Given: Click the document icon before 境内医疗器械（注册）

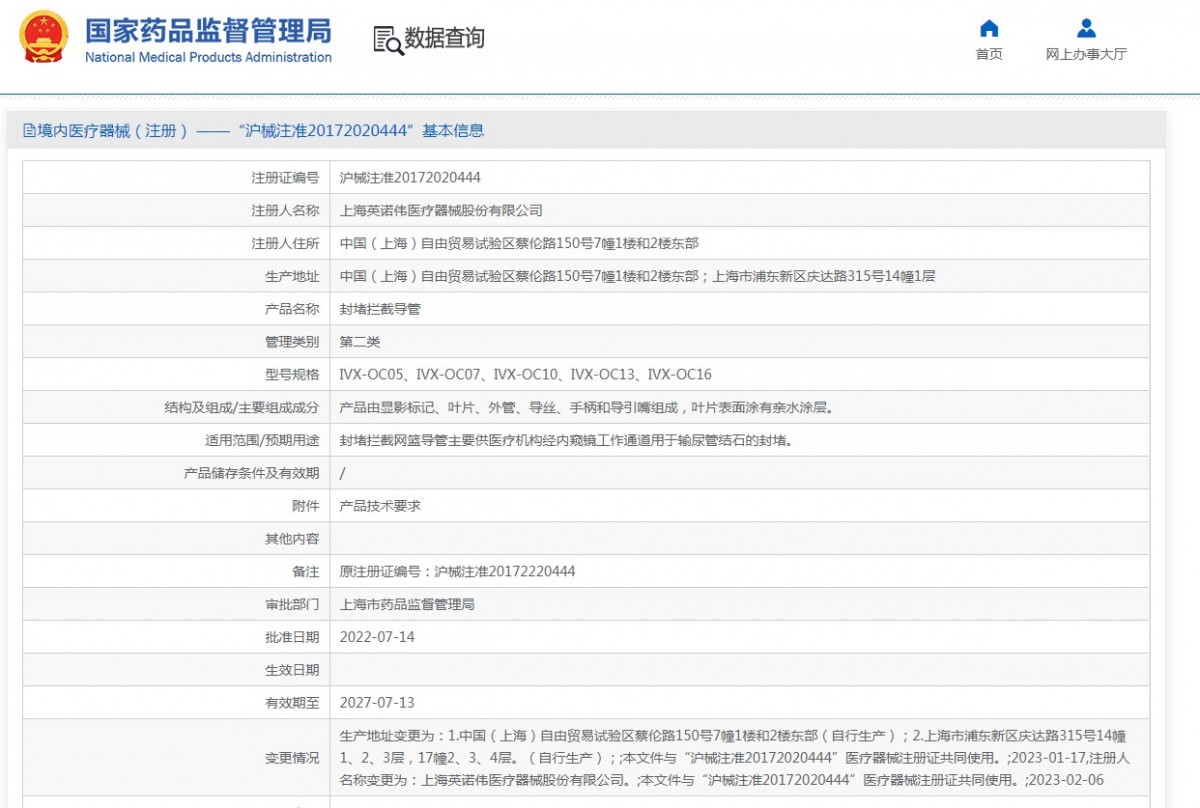Looking at the screenshot, I should pos(30,130).
